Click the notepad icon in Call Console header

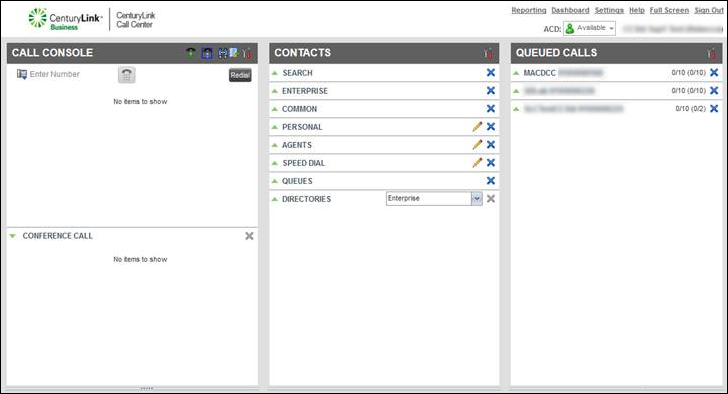234,53
